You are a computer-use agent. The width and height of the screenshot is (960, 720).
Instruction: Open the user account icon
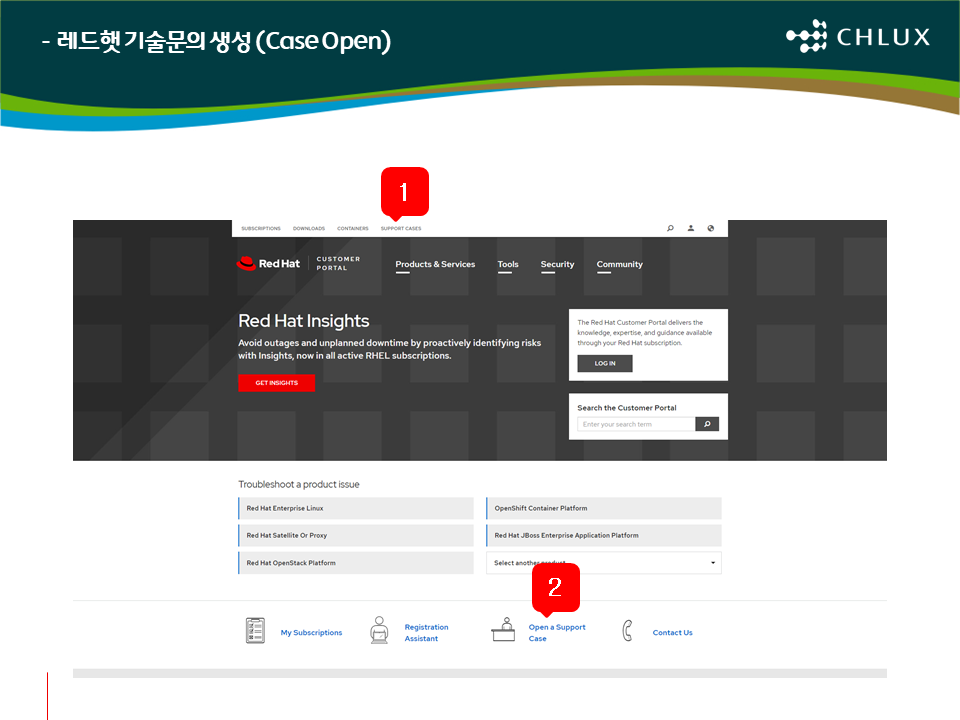click(691, 228)
